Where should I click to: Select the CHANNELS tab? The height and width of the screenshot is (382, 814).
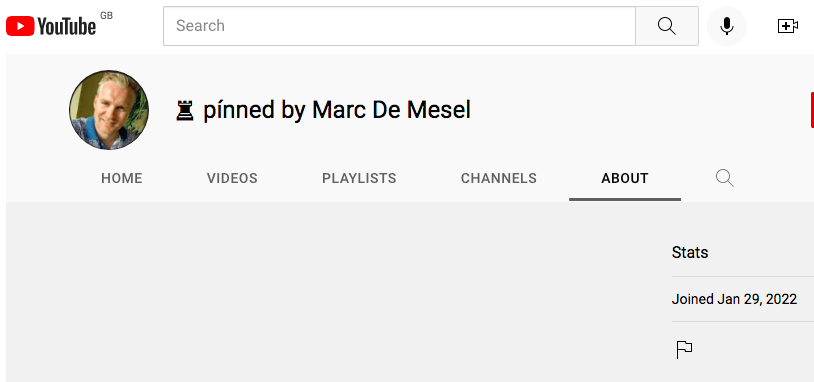tap(499, 179)
